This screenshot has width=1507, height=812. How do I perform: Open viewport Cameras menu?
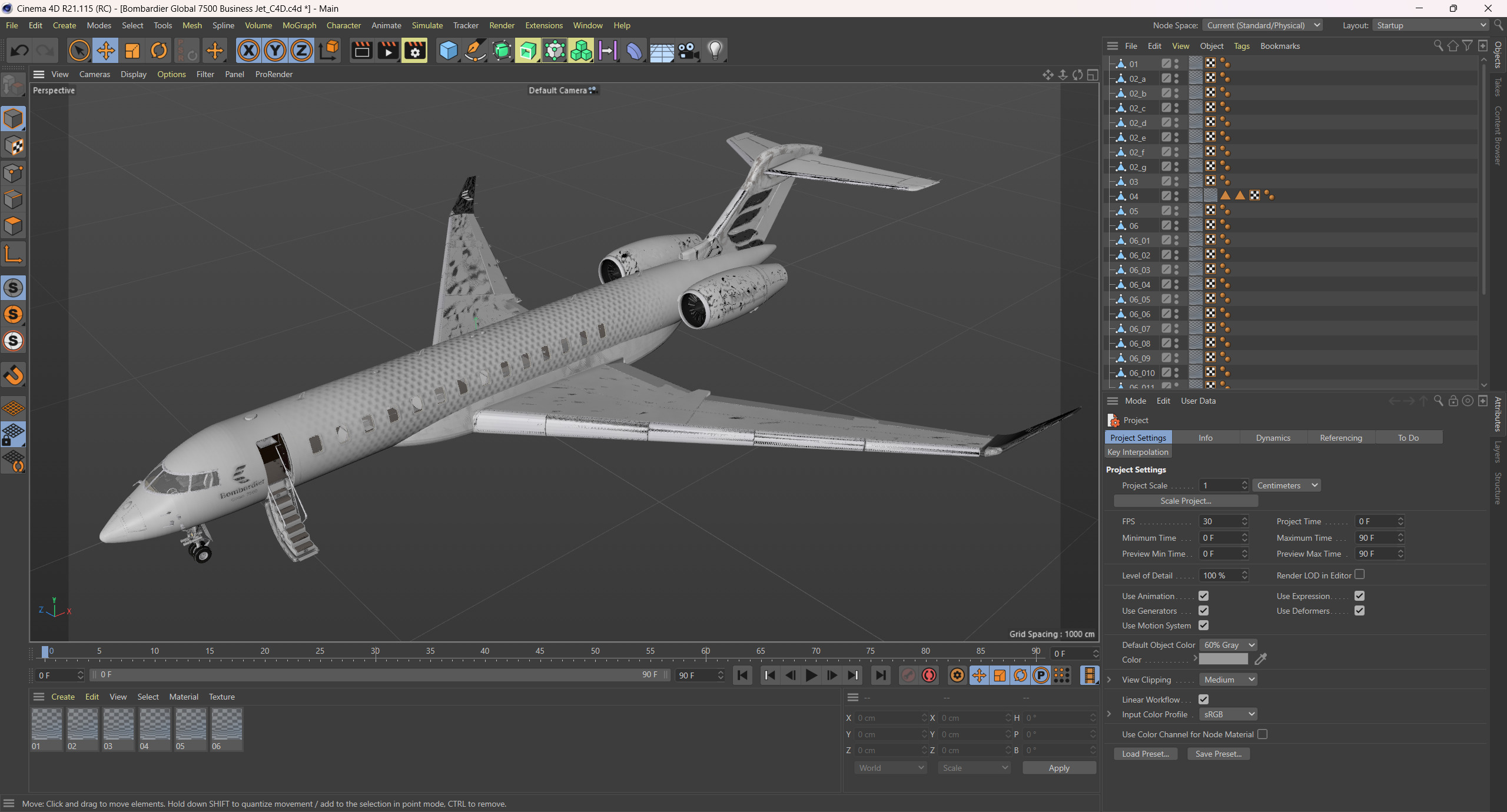(x=95, y=74)
